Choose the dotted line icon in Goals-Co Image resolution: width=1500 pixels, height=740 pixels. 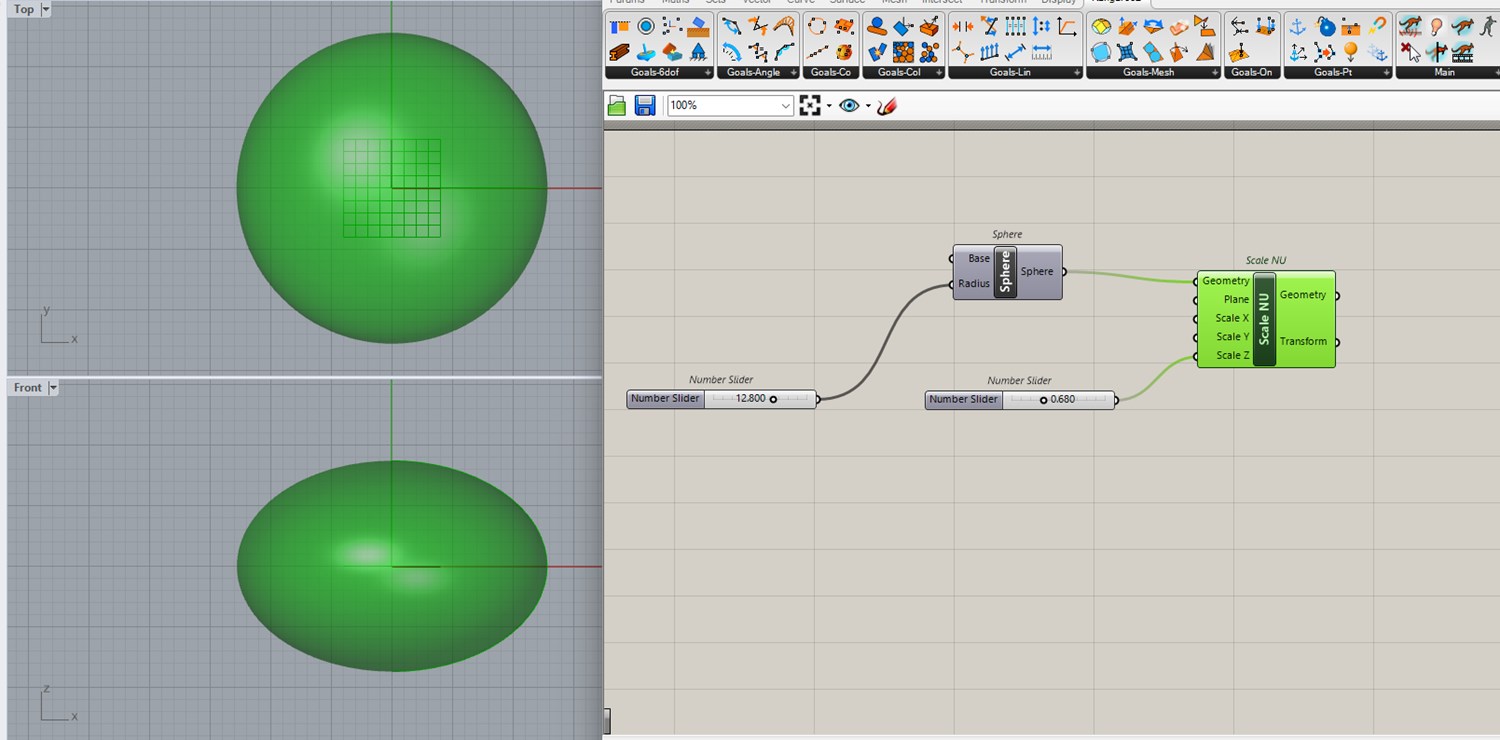(817, 52)
